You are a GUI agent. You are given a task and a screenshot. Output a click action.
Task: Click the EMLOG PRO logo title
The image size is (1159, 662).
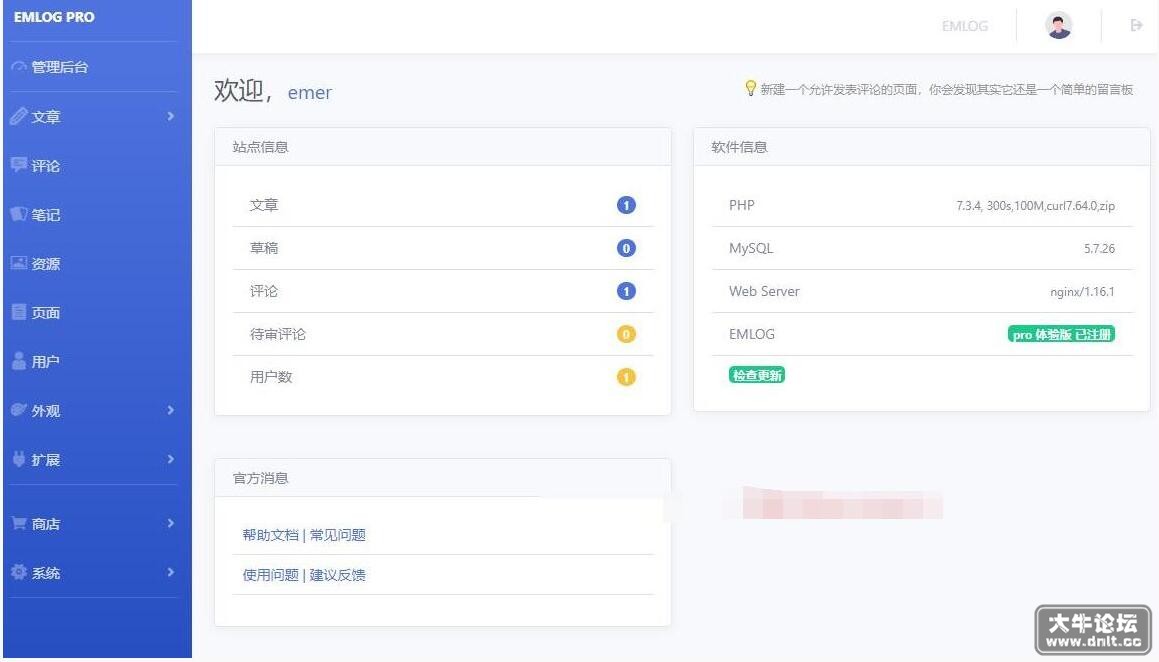click(x=54, y=17)
